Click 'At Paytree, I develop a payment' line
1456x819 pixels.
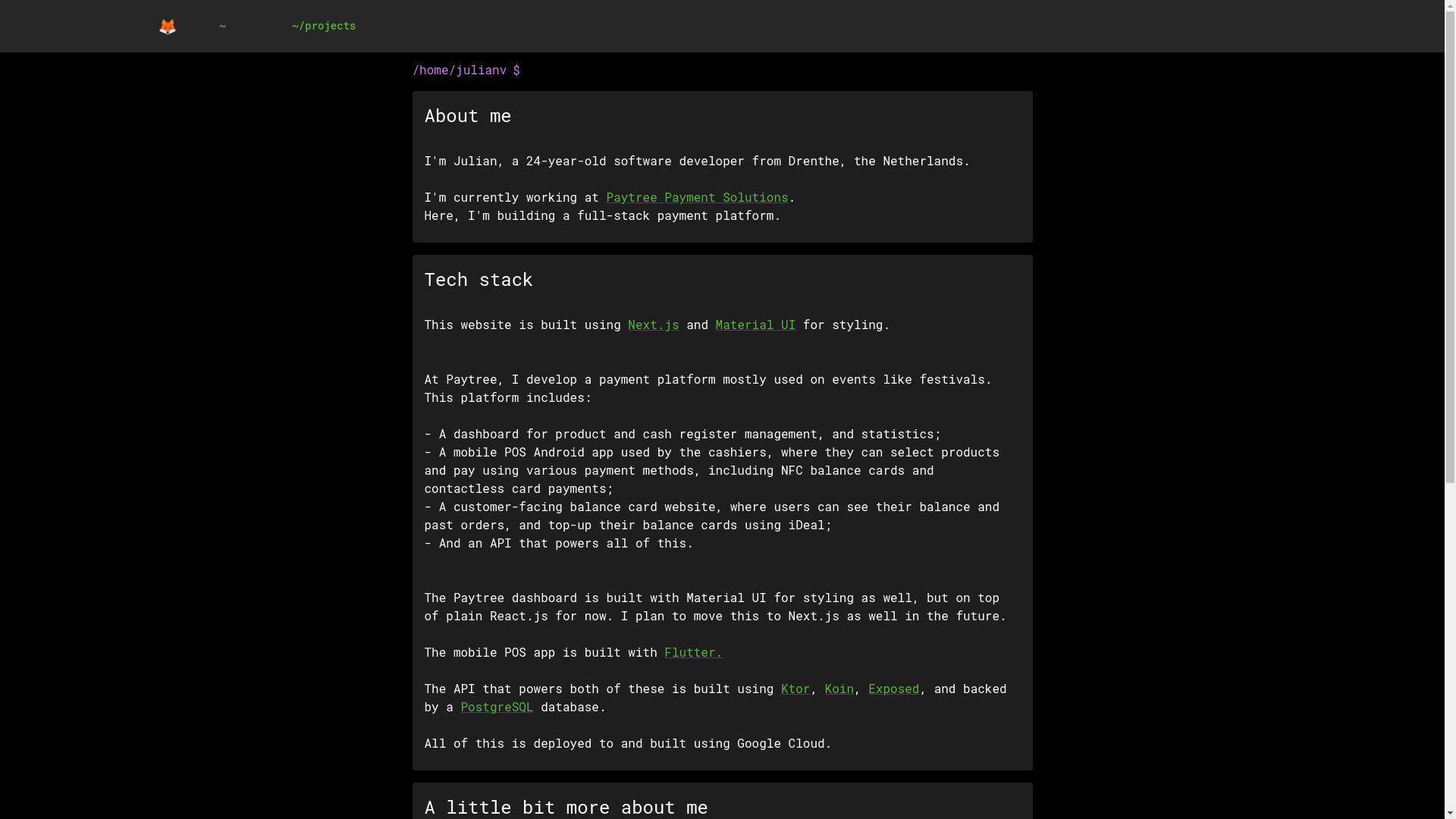point(708,379)
